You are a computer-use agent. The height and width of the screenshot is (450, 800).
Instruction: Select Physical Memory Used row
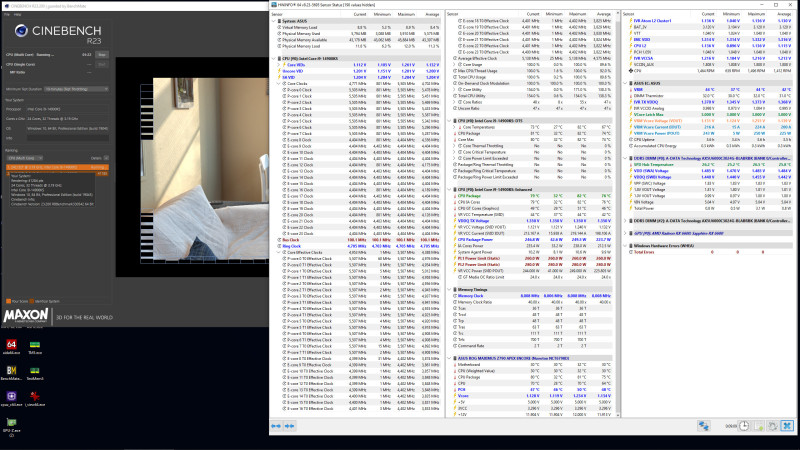(x=357, y=34)
